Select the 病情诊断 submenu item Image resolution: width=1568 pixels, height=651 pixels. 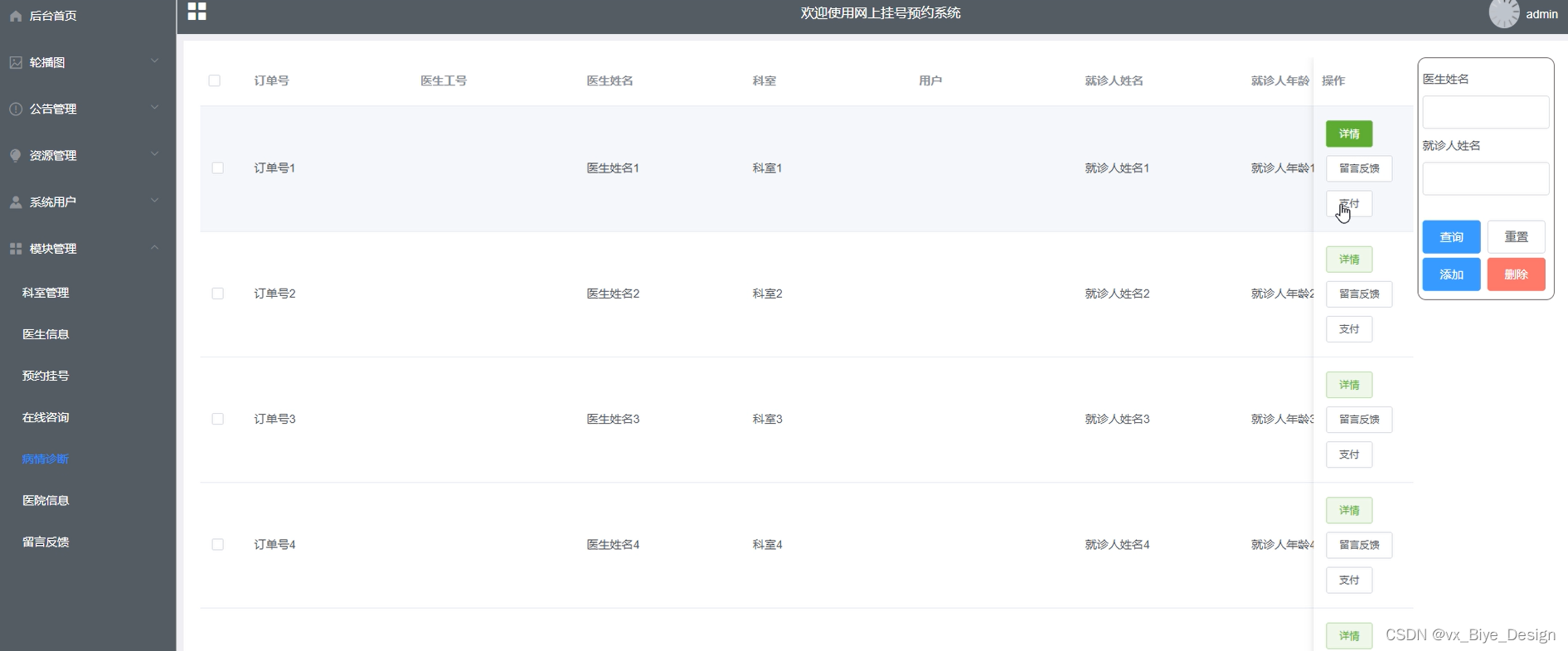tap(46, 459)
